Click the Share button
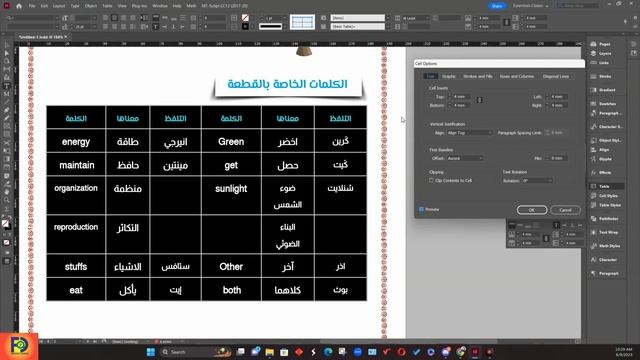Image resolution: width=640 pixels, height=360 pixels. [497, 6]
